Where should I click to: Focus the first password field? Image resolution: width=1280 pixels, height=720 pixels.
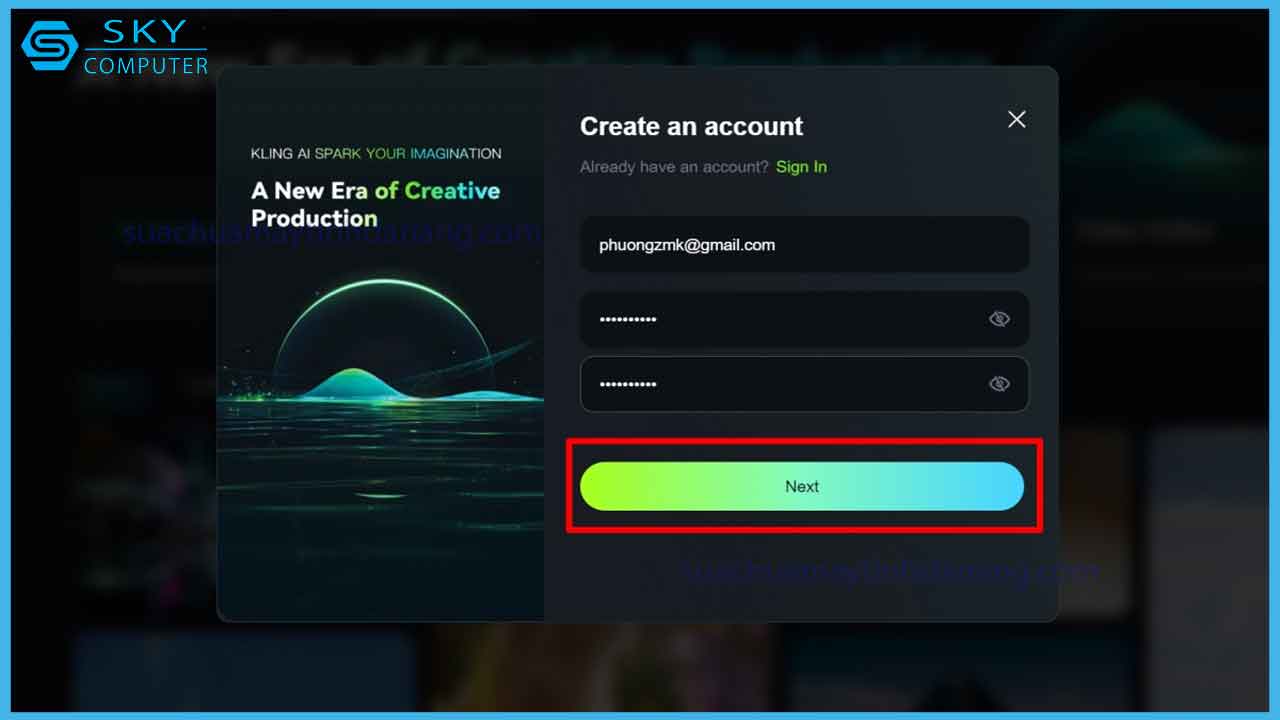[804, 319]
